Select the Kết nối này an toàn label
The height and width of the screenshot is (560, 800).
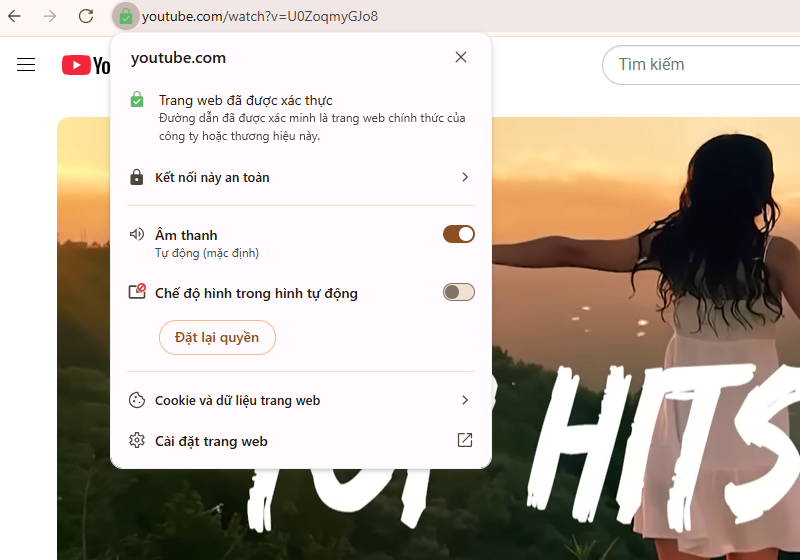[x=212, y=177]
